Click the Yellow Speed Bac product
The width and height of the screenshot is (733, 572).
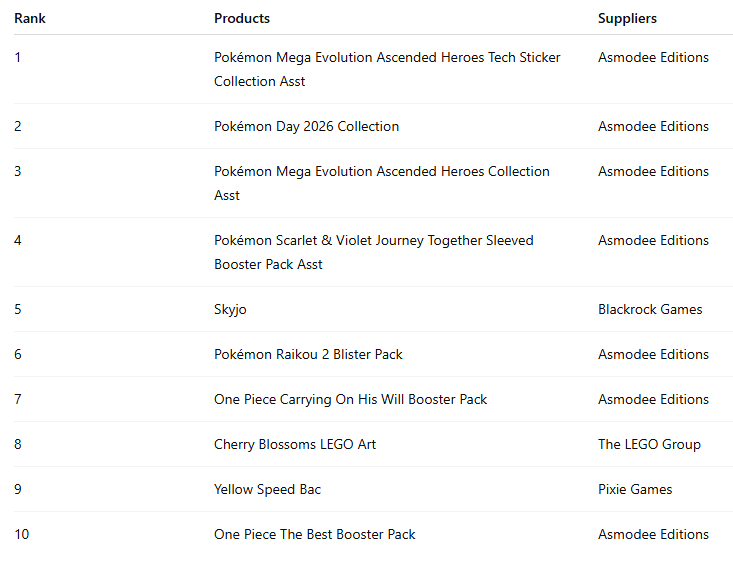coord(267,489)
